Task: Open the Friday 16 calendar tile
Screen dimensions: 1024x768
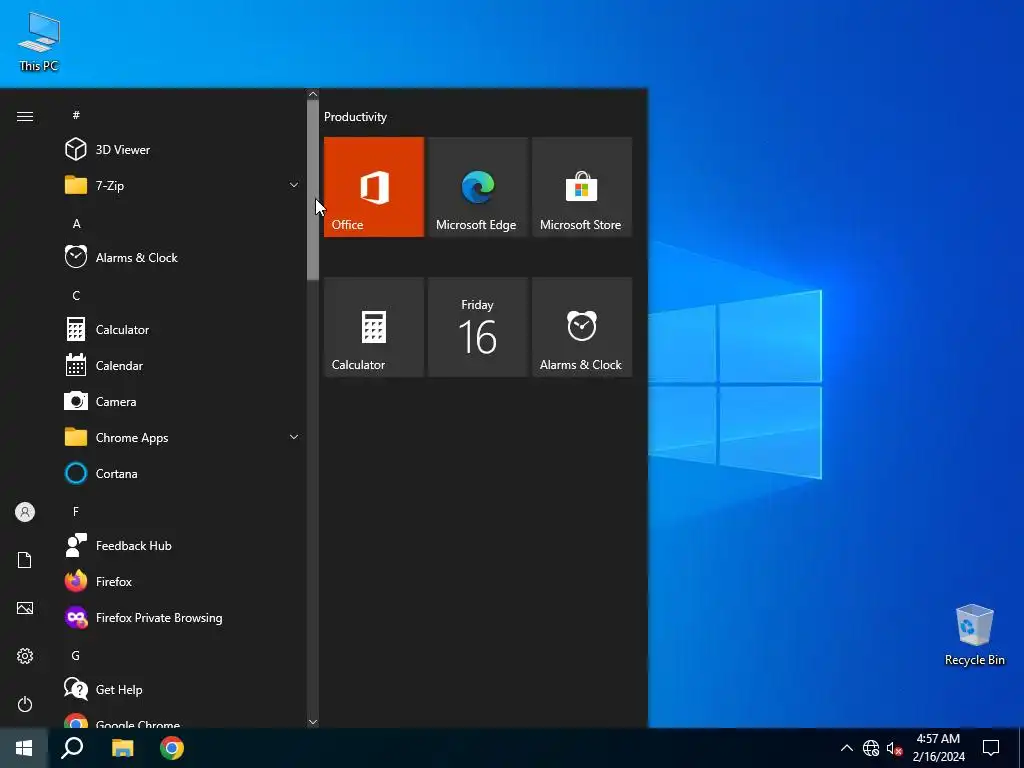Action: pyautogui.click(x=477, y=327)
